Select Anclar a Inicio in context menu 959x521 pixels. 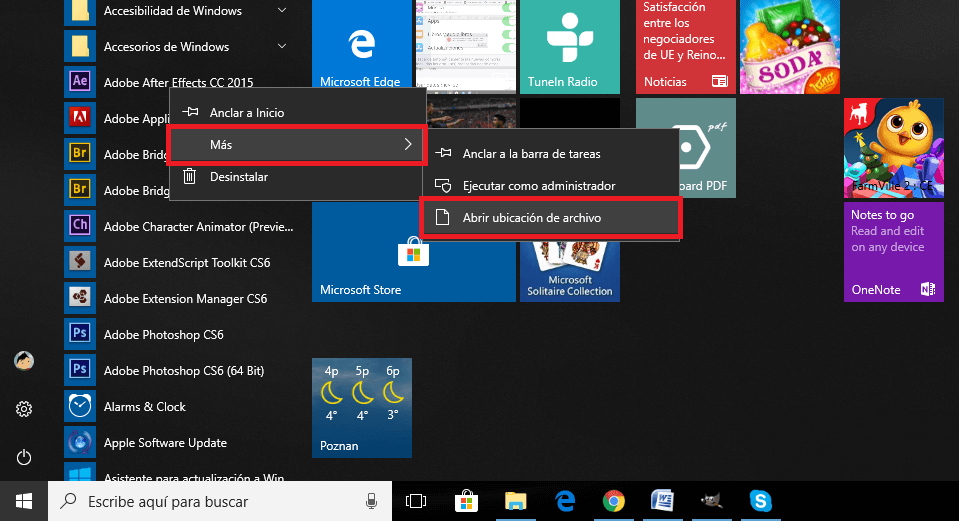point(297,113)
